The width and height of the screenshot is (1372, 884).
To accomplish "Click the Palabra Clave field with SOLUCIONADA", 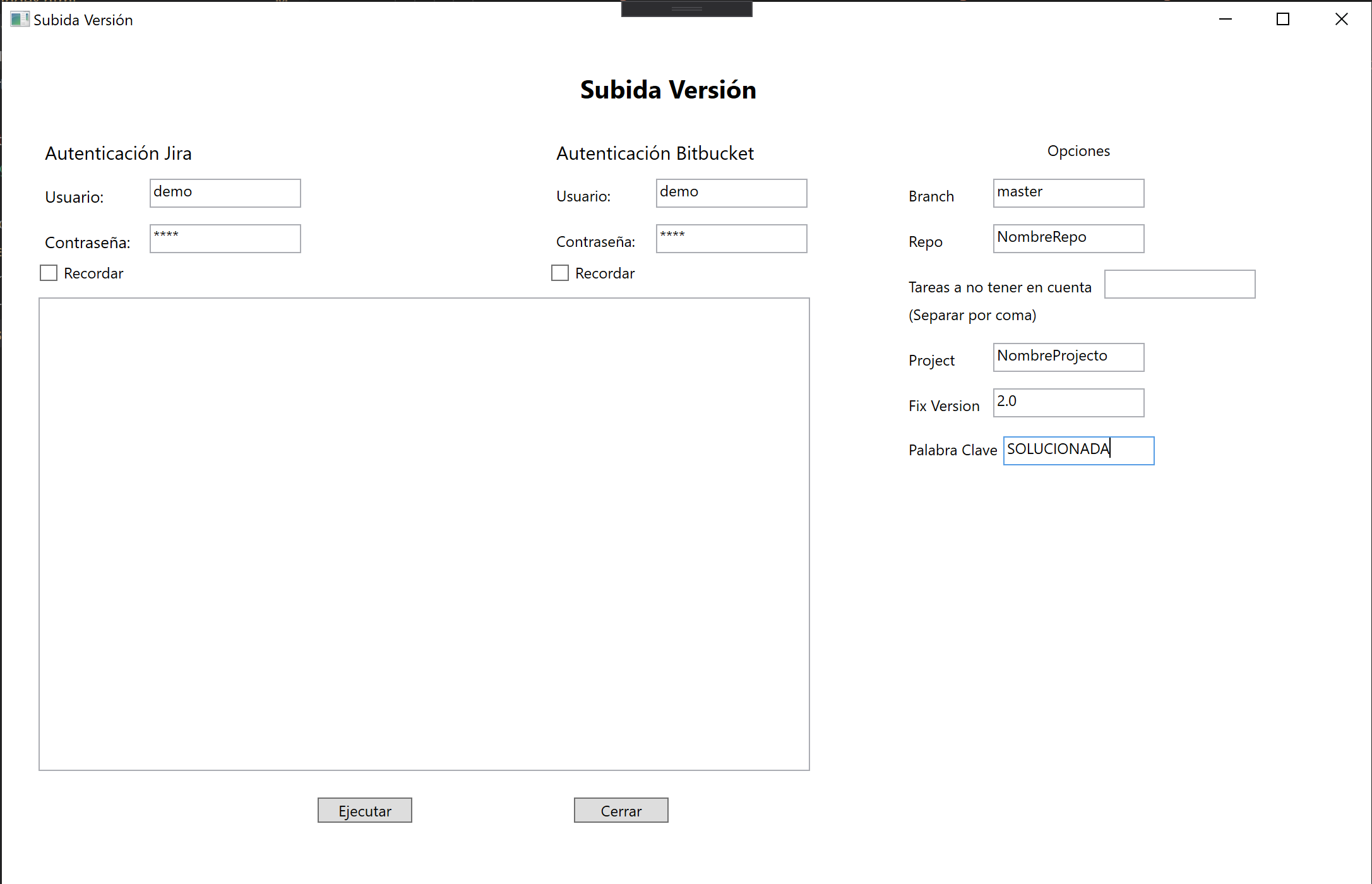I will coord(1079,451).
